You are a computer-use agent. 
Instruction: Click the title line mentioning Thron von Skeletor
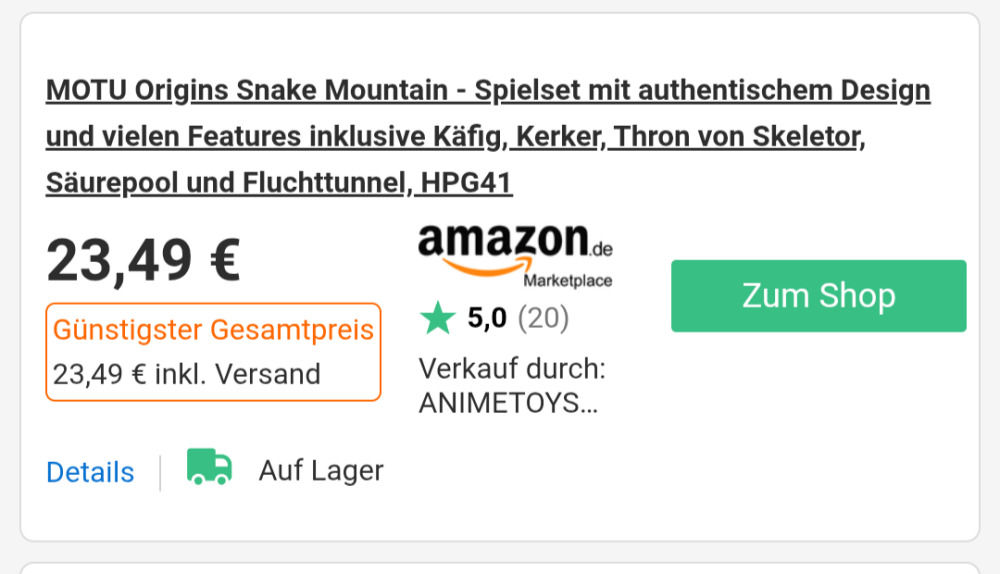point(455,136)
